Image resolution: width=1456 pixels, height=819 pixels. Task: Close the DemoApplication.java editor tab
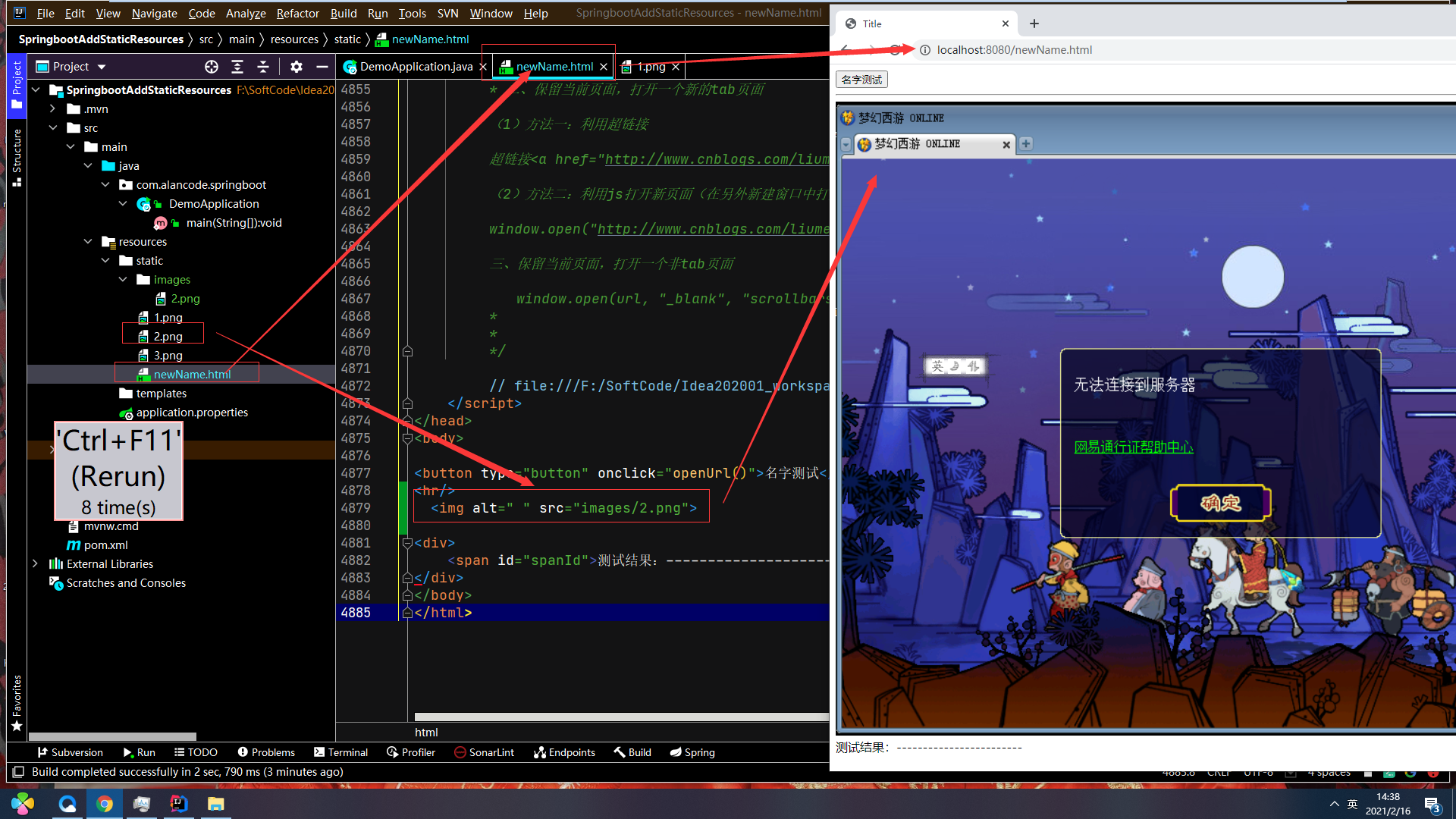tap(483, 67)
